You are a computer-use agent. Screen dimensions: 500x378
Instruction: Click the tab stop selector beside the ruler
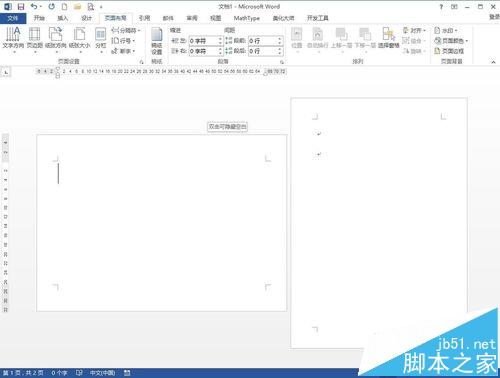point(6,72)
